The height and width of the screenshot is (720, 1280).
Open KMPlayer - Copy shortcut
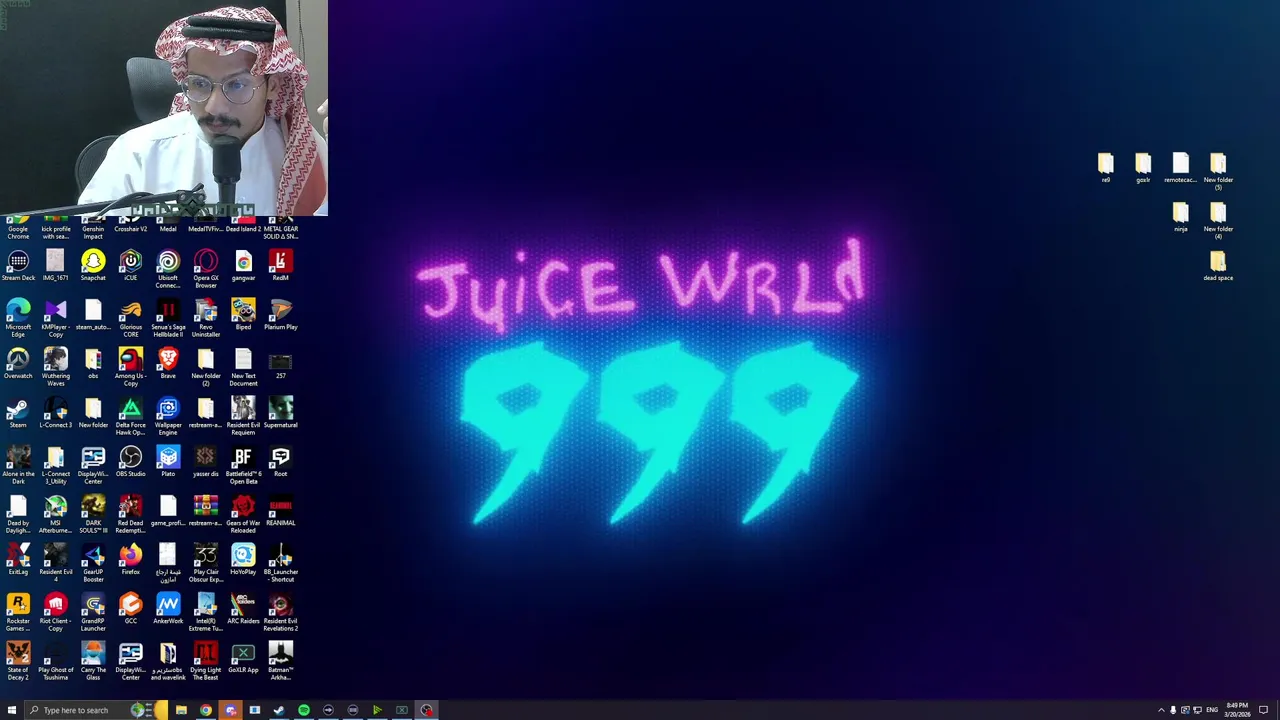click(56, 318)
